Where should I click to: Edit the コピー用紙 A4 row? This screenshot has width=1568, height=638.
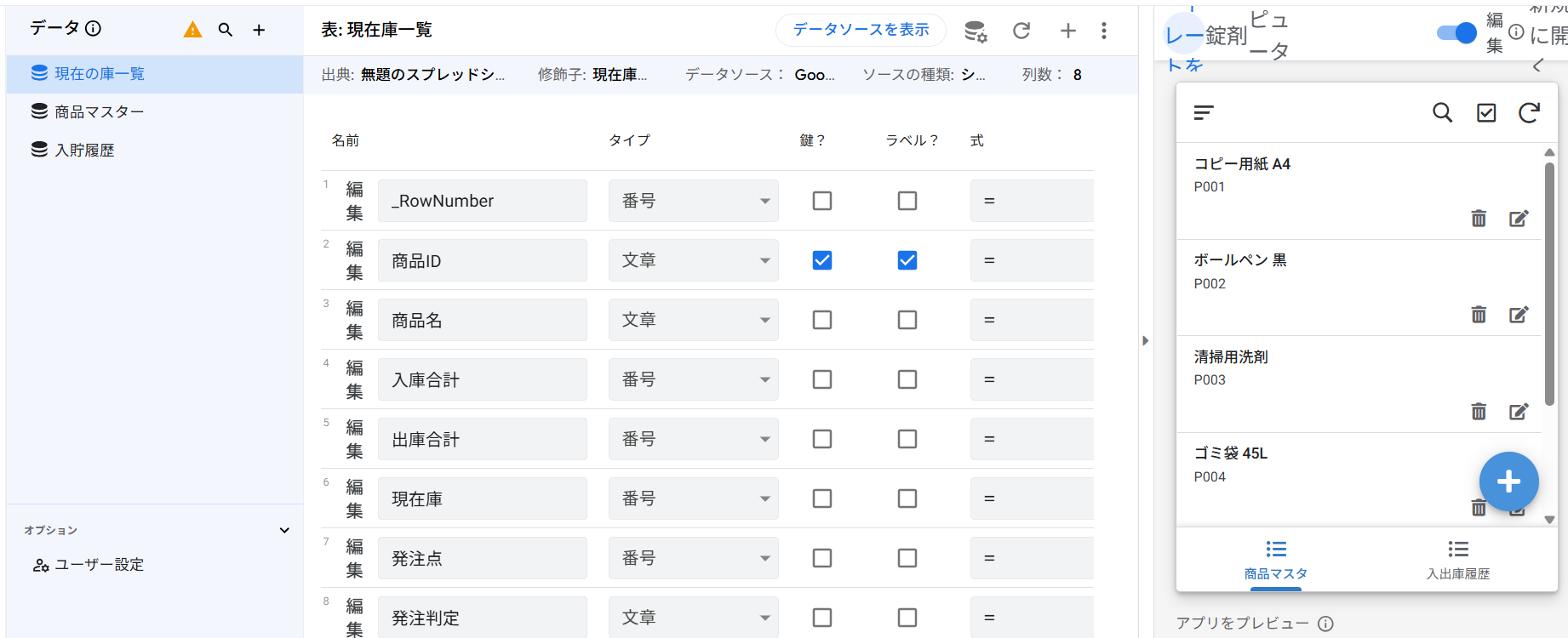click(1519, 219)
